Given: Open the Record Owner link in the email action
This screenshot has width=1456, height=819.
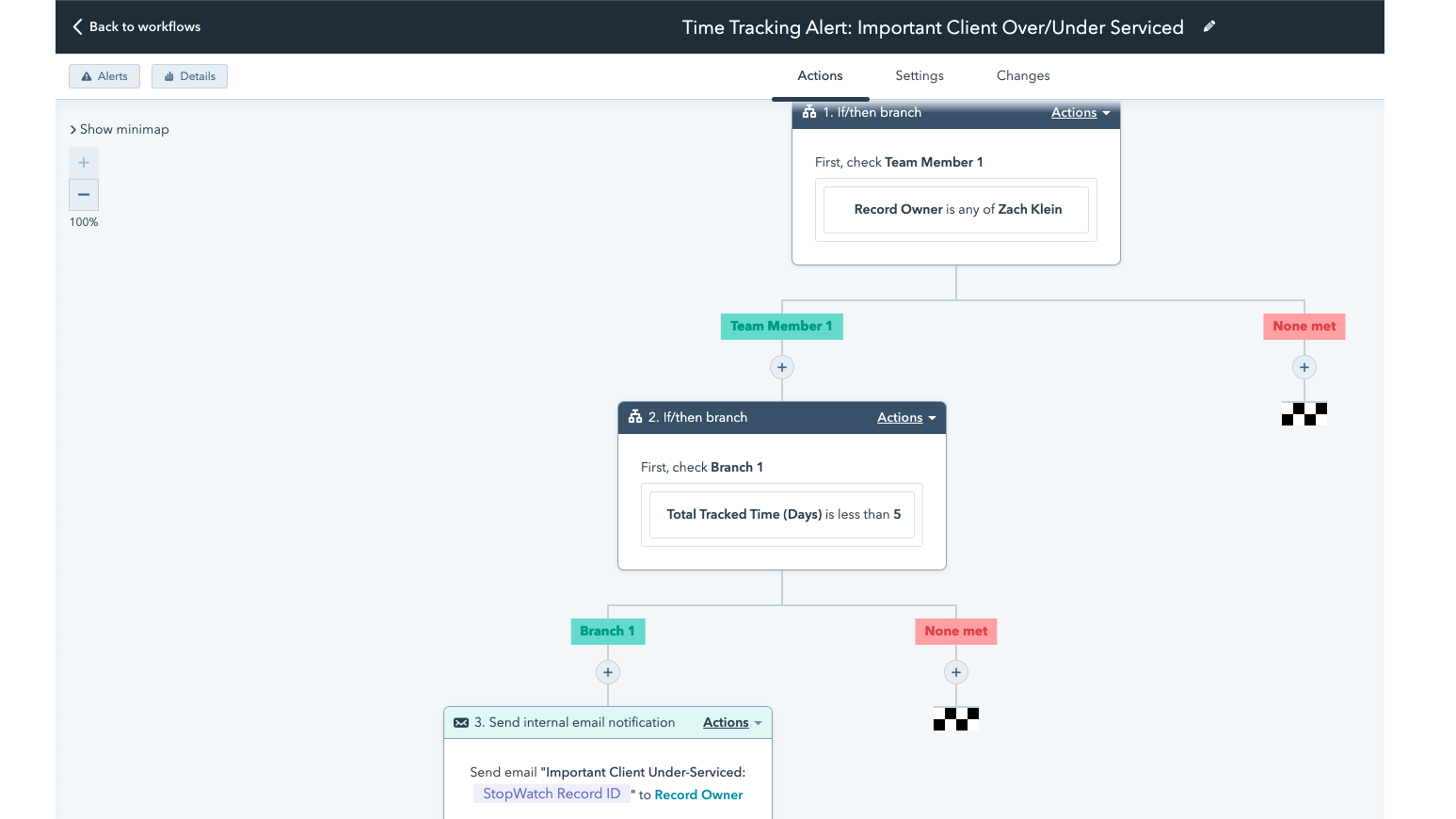Looking at the screenshot, I should (x=698, y=795).
